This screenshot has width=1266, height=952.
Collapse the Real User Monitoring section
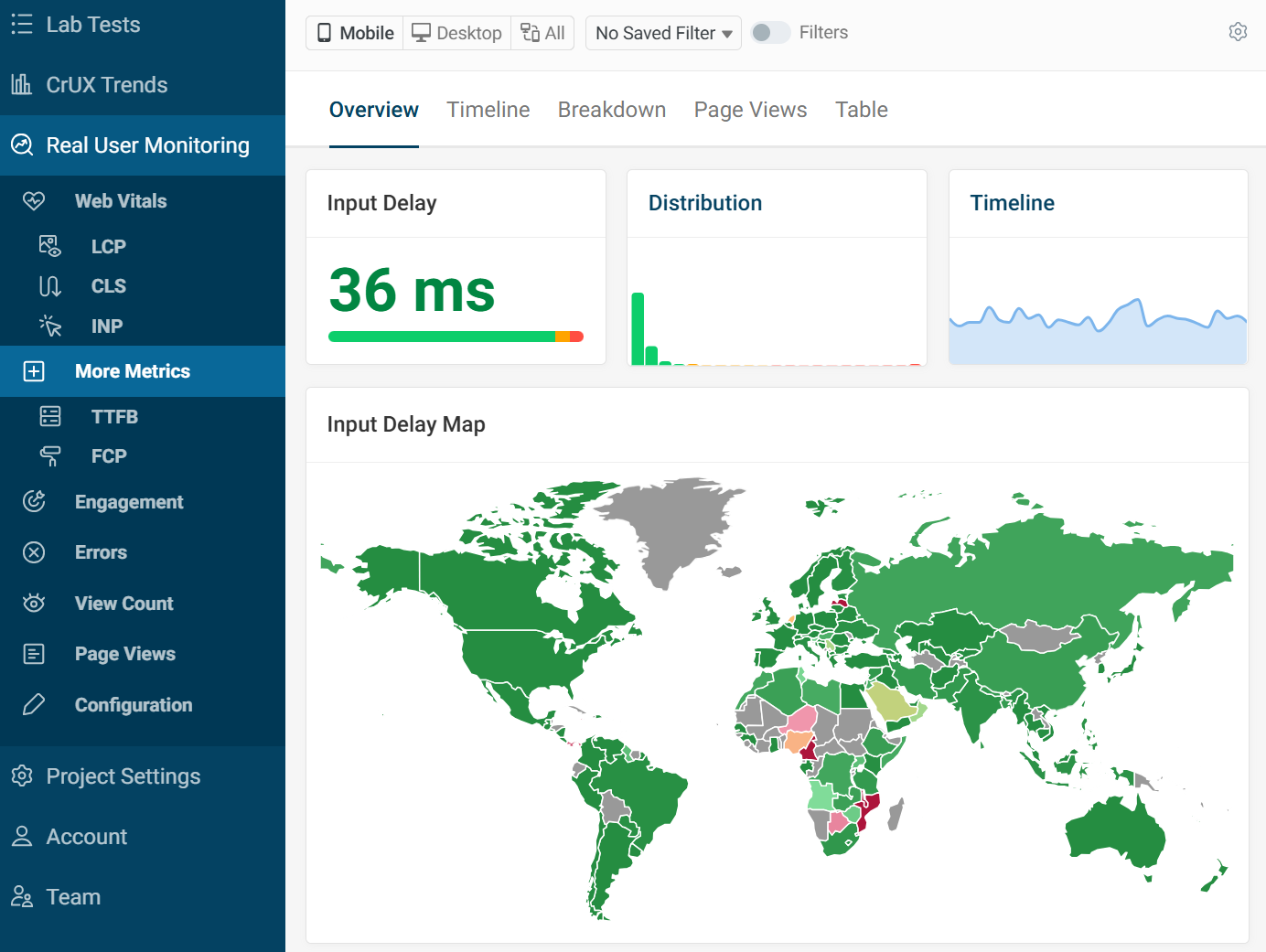click(x=147, y=144)
